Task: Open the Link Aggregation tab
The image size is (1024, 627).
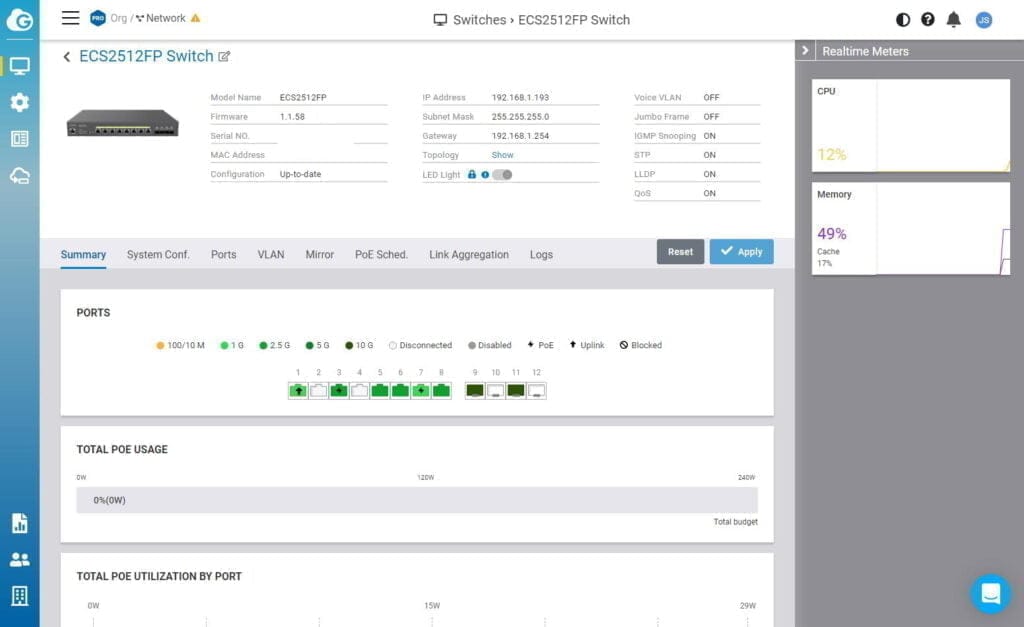Action: (x=469, y=255)
